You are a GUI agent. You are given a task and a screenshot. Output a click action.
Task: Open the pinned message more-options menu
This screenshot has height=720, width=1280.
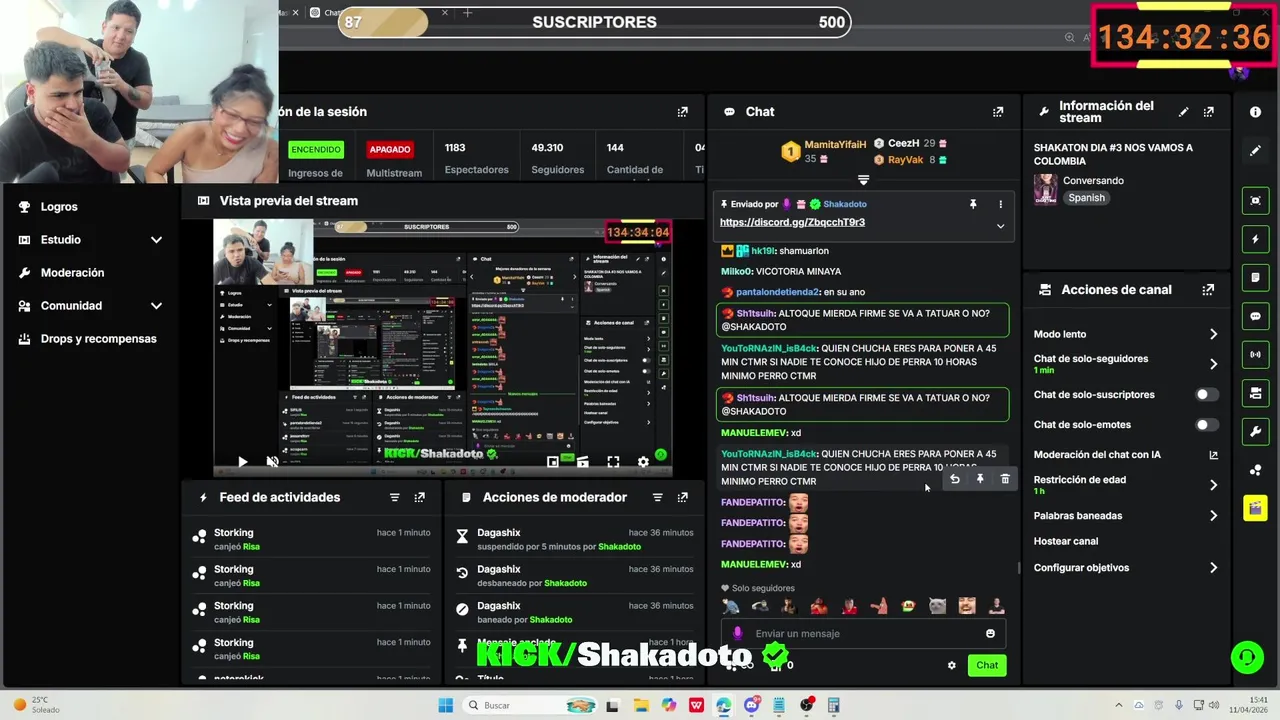pyautogui.click(x=1000, y=204)
